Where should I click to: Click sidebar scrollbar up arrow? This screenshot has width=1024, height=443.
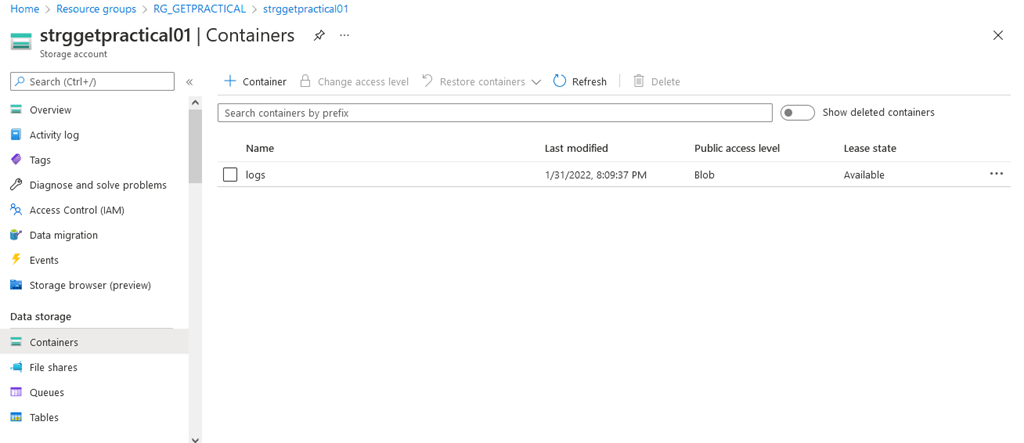[x=195, y=103]
